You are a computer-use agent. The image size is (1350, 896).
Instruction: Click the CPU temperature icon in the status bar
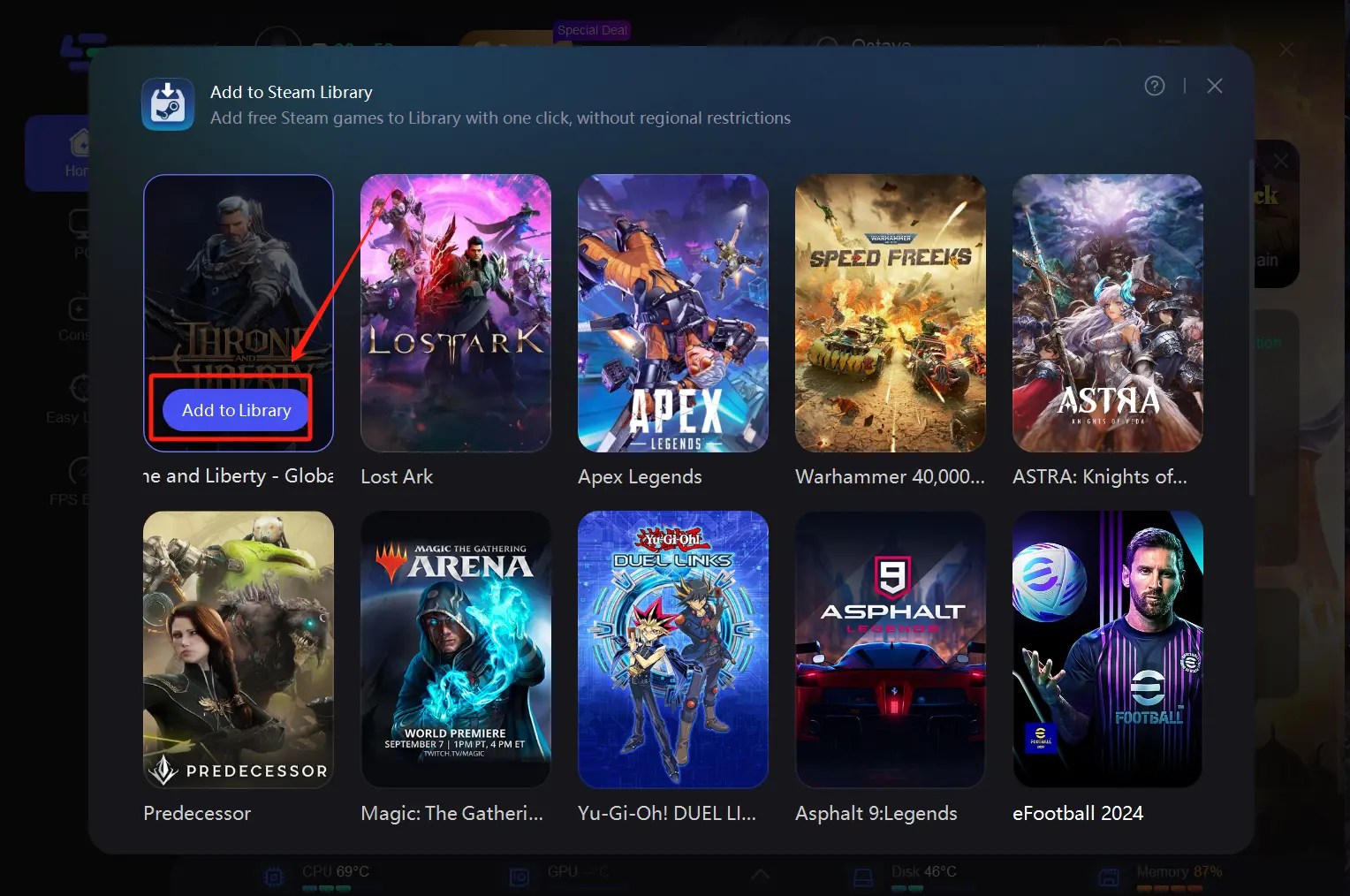(x=274, y=877)
